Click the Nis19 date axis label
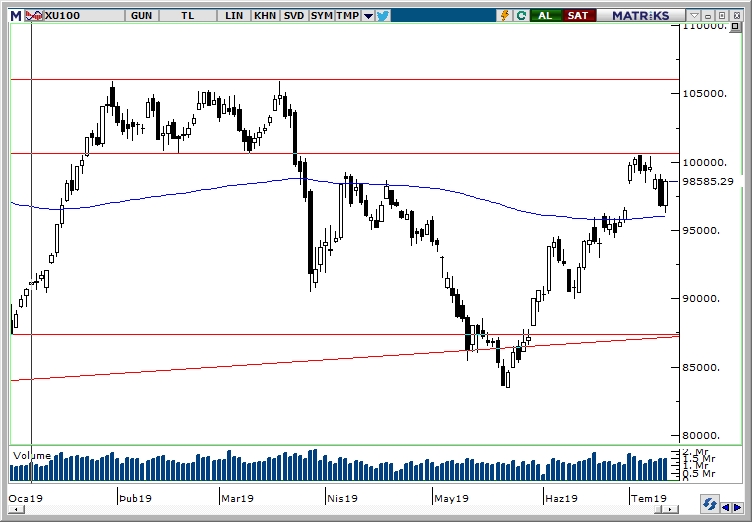 point(342,498)
